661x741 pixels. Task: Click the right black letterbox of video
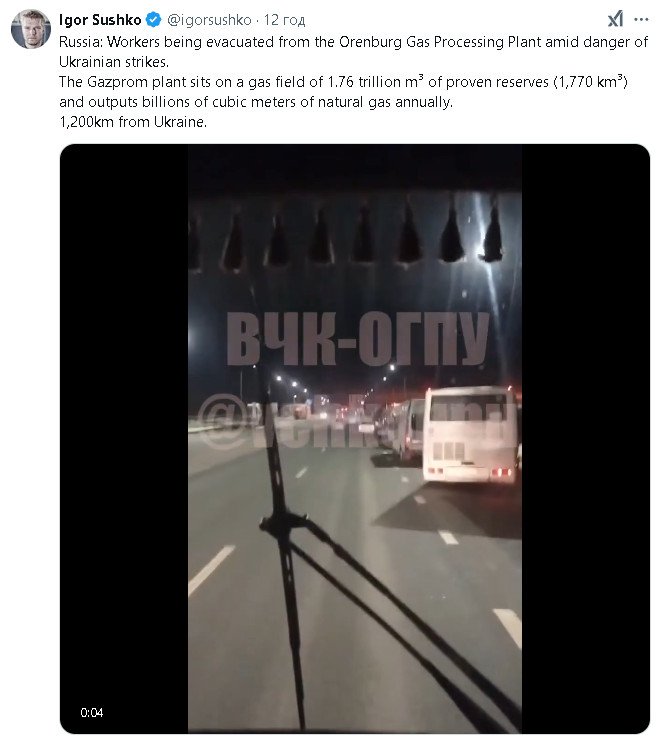coord(586,439)
